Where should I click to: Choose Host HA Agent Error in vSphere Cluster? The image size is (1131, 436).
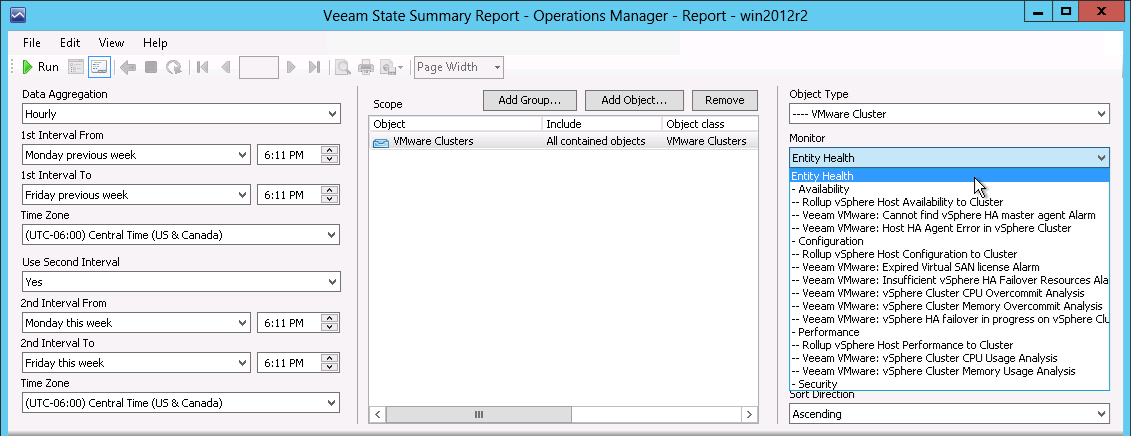coord(949,228)
